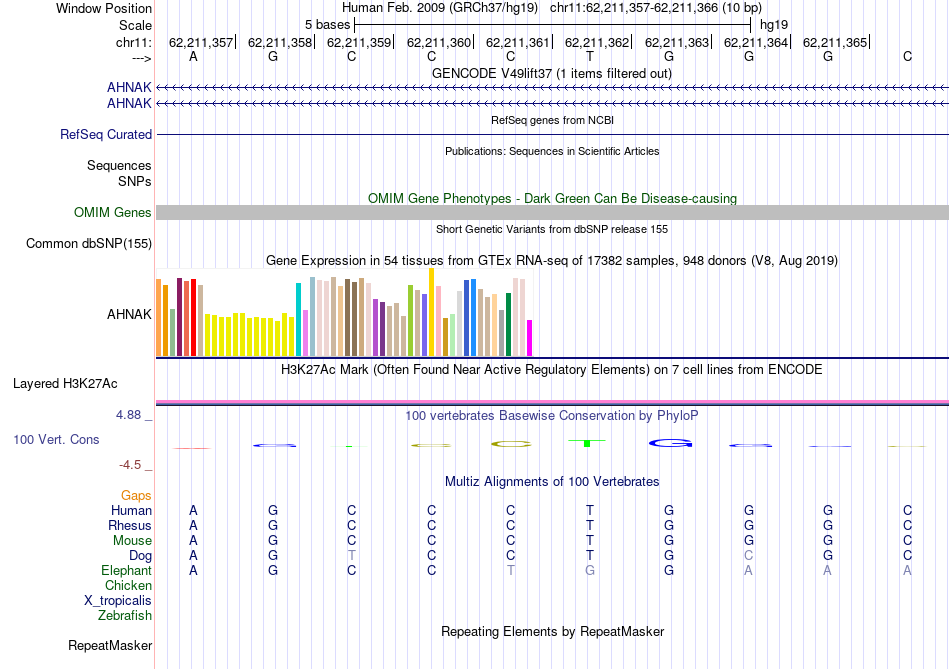Click the position label 62,211,362
Image resolution: width=950 pixels, height=669 pixels.
coord(597,42)
